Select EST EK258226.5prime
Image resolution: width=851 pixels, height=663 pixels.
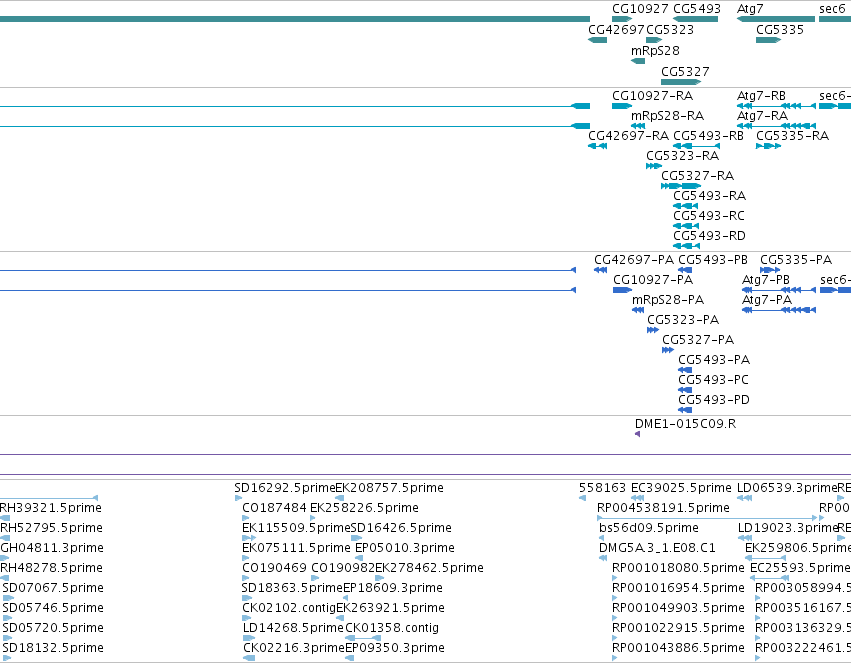(x=313, y=518)
